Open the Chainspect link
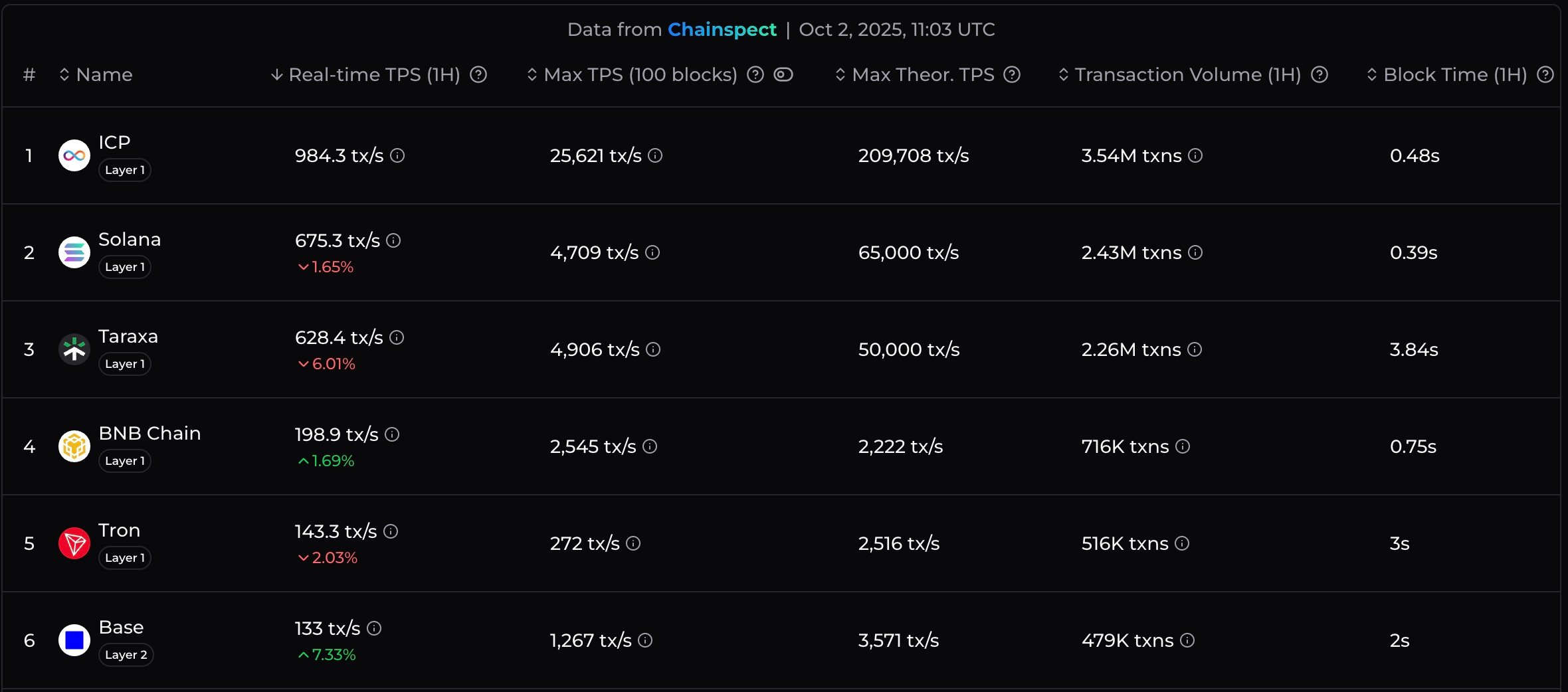The height and width of the screenshot is (692, 1568). tap(722, 29)
